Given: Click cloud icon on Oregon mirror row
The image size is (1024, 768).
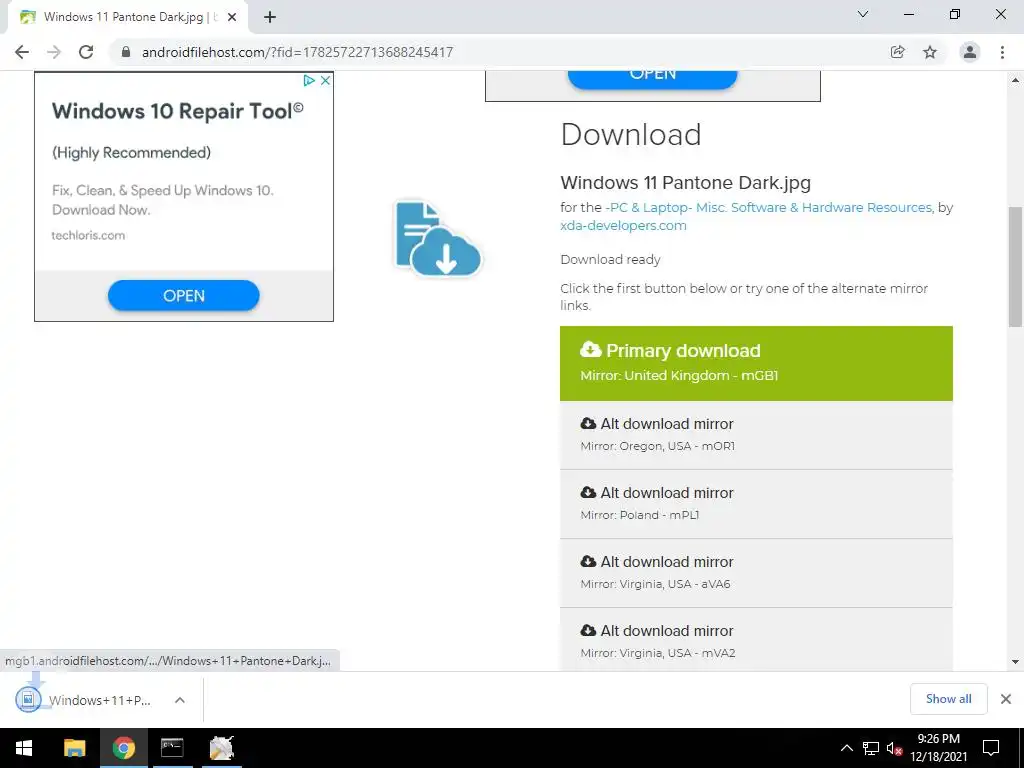Looking at the screenshot, I should (x=588, y=423).
